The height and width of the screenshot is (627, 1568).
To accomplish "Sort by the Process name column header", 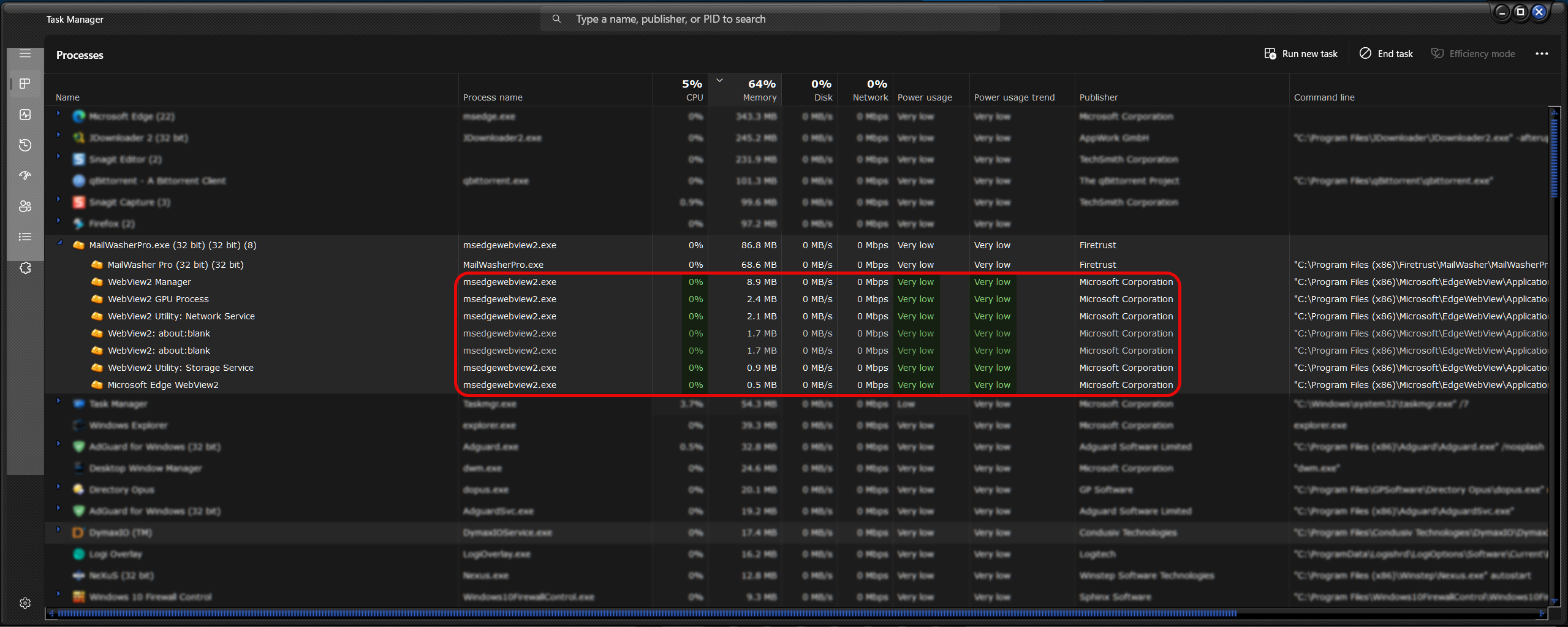I will pyautogui.click(x=555, y=90).
